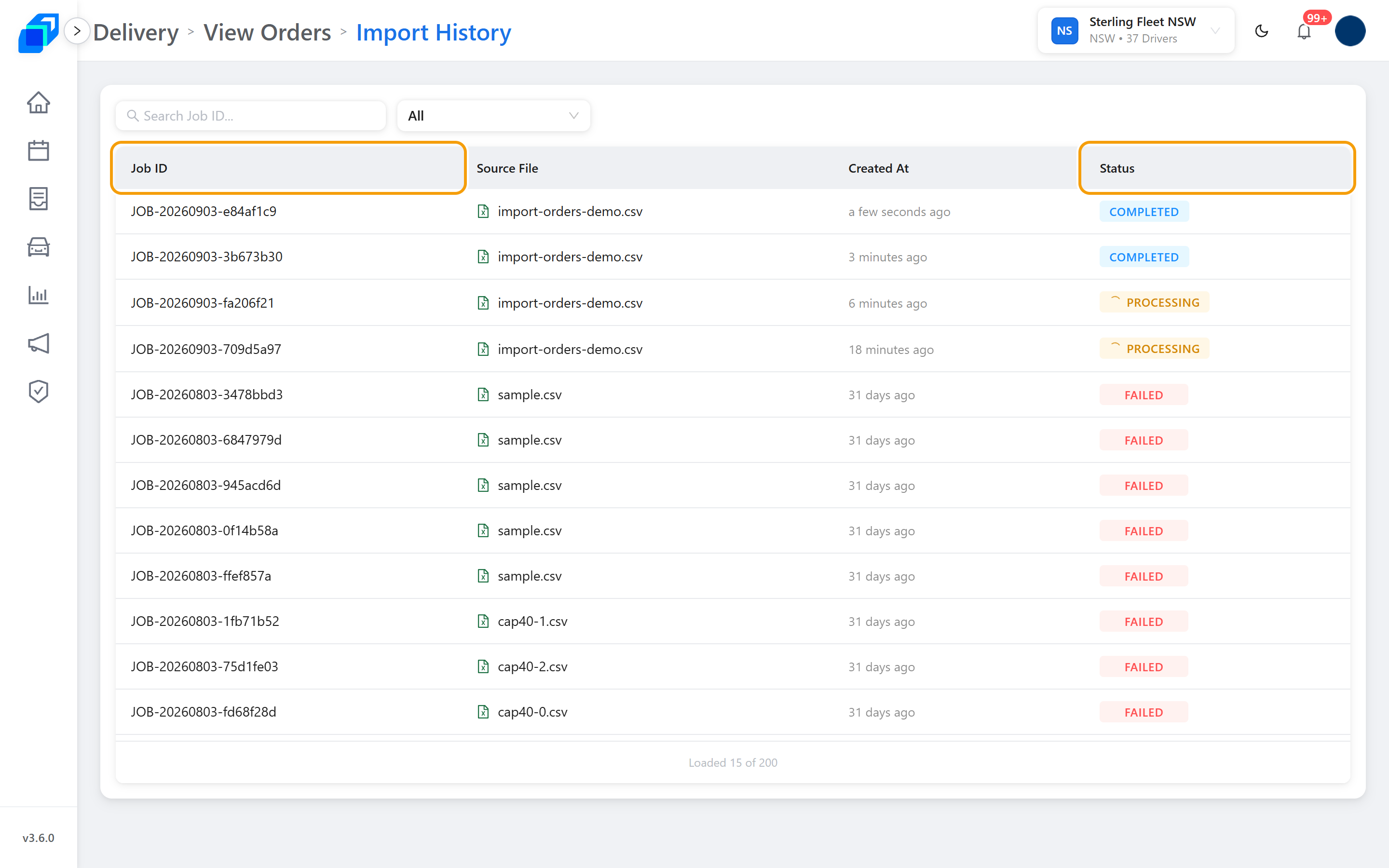The height and width of the screenshot is (868, 1389).
Task: Toggle dark mode with the moon icon
Action: tap(1261, 31)
